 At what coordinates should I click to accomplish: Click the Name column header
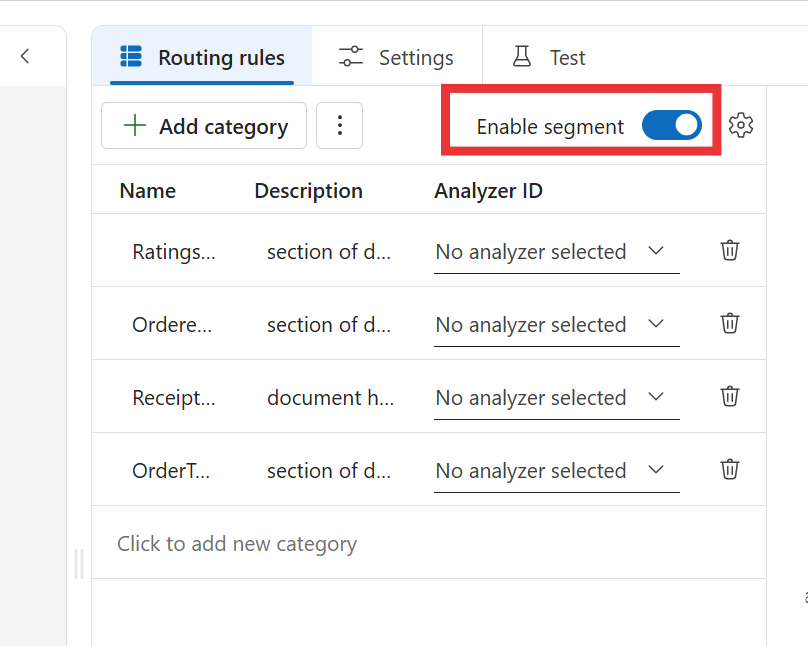pyautogui.click(x=147, y=191)
